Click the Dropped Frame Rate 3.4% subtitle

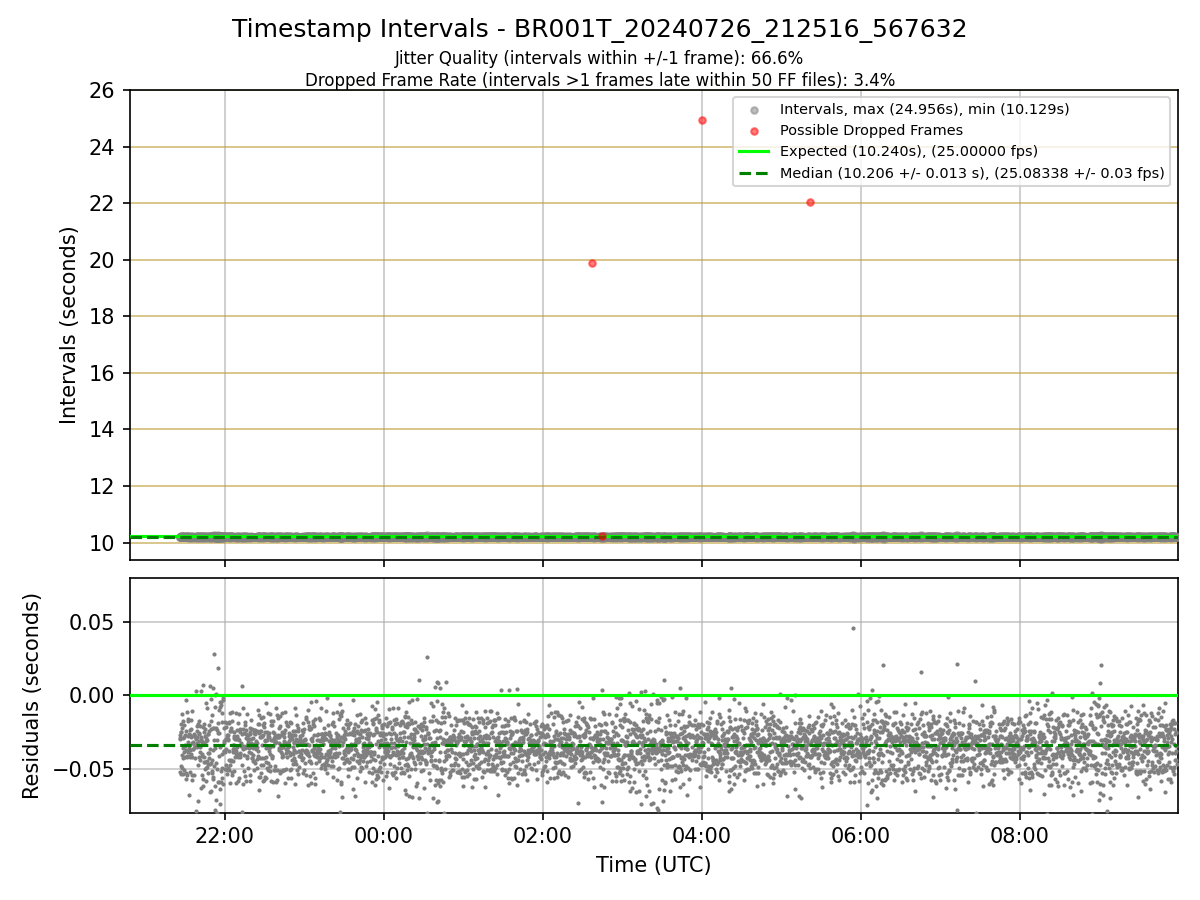click(x=599, y=80)
